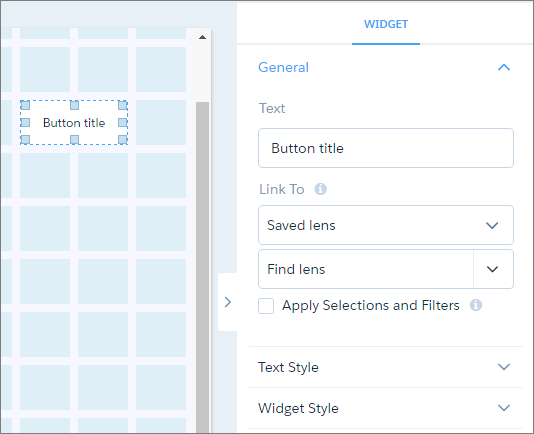Enable Apply Selections and Filters checkbox
Viewport: 534px width, 434px height.
coord(266,306)
